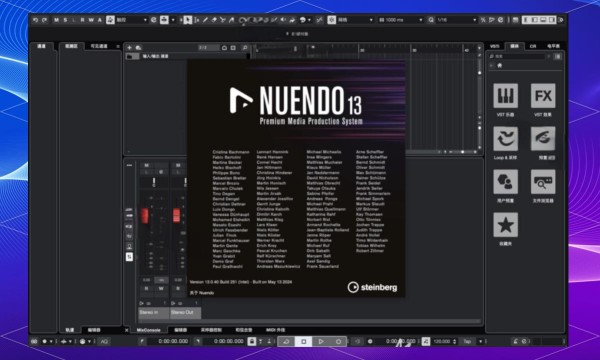Switch to the CR tab in right zone

click(533, 46)
